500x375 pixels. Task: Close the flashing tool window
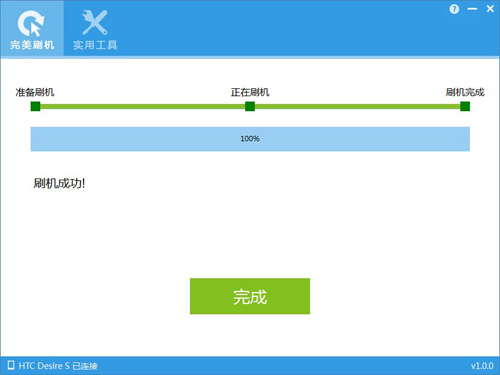(x=490, y=9)
